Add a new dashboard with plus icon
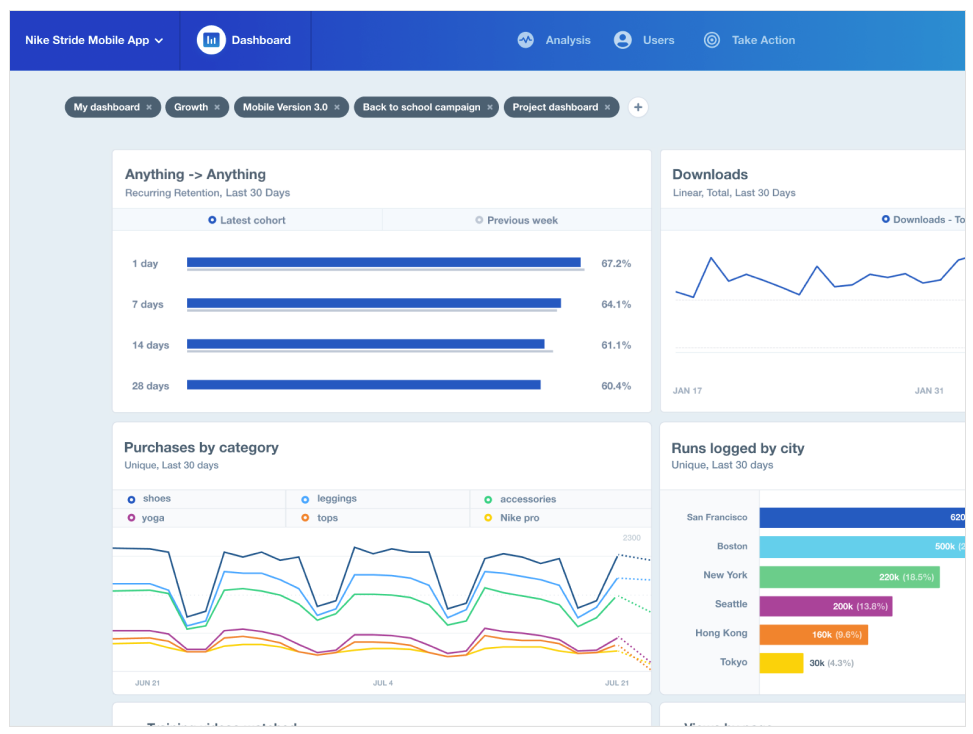The image size is (973, 734). coord(638,107)
